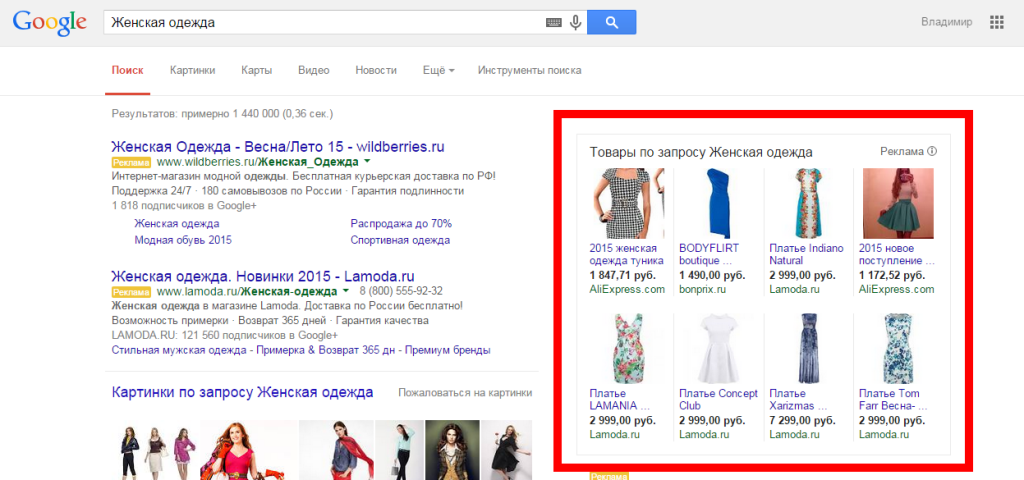Open the Спортивная одежда sitelink
Screen dimensions: 1024x480
click(x=400, y=240)
